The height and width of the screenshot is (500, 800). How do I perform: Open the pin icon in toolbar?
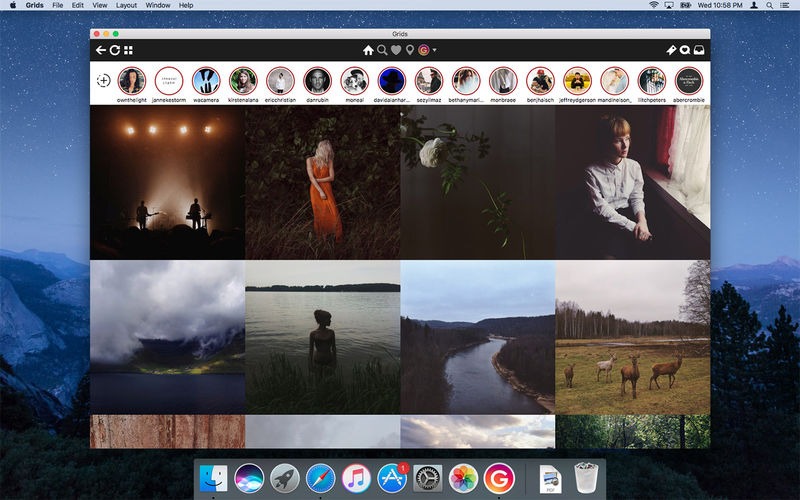[671, 50]
